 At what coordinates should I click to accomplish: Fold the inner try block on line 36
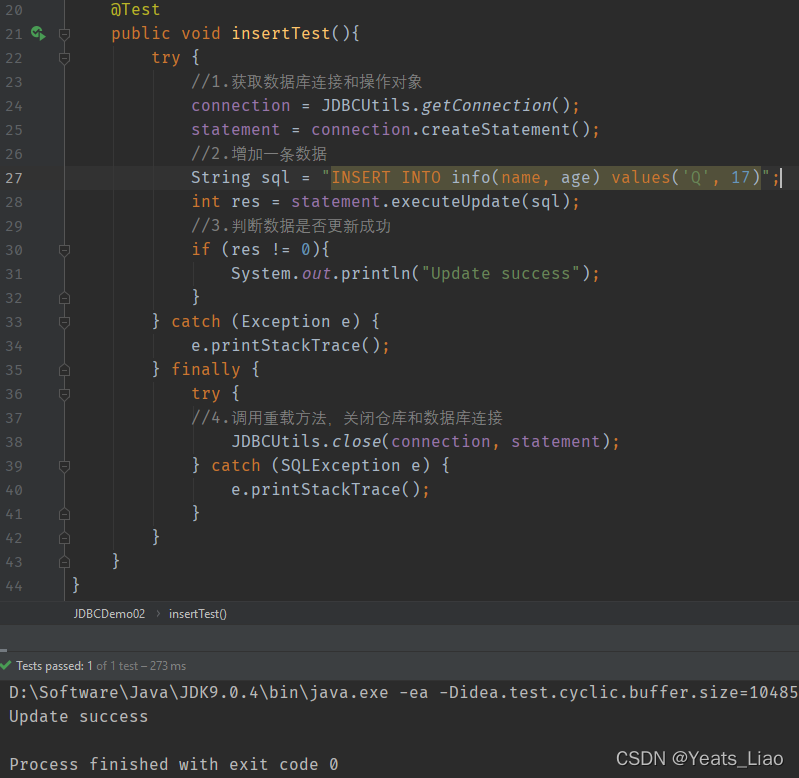click(64, 394)
